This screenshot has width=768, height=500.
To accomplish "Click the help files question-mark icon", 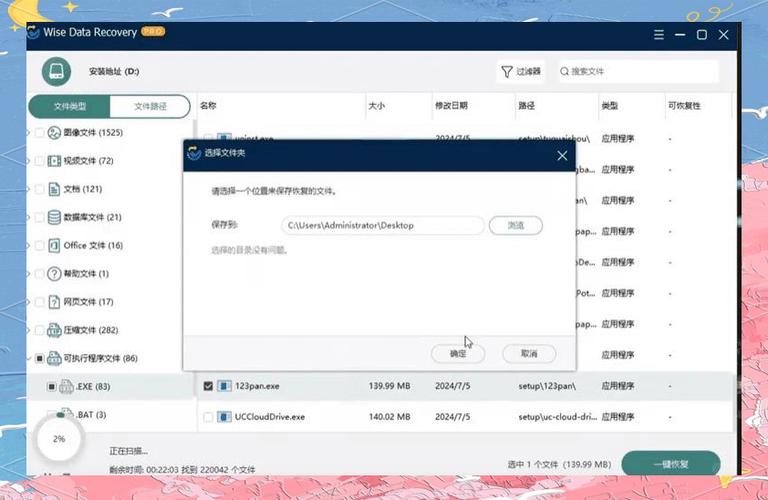I will (x=54, y=274).
